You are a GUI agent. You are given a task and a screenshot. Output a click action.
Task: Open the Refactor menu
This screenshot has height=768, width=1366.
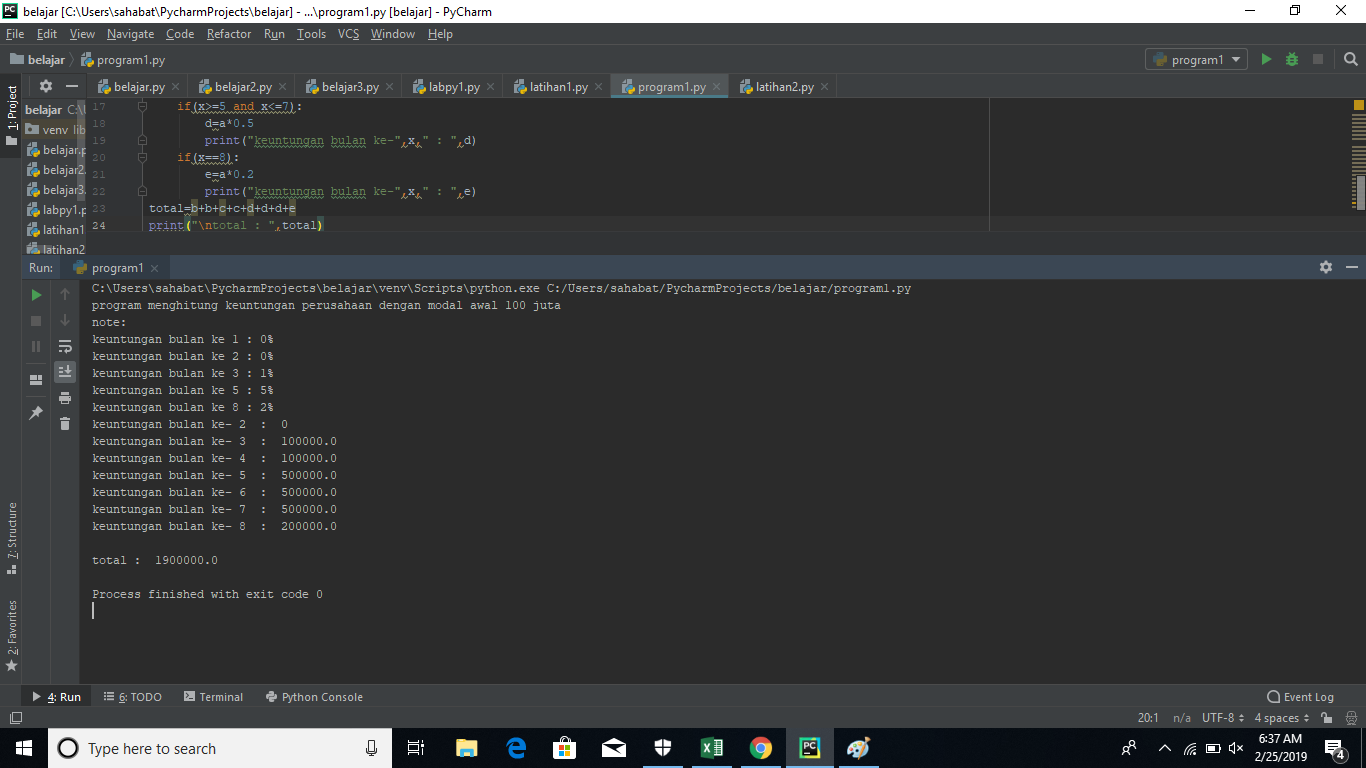coord(229,33)
